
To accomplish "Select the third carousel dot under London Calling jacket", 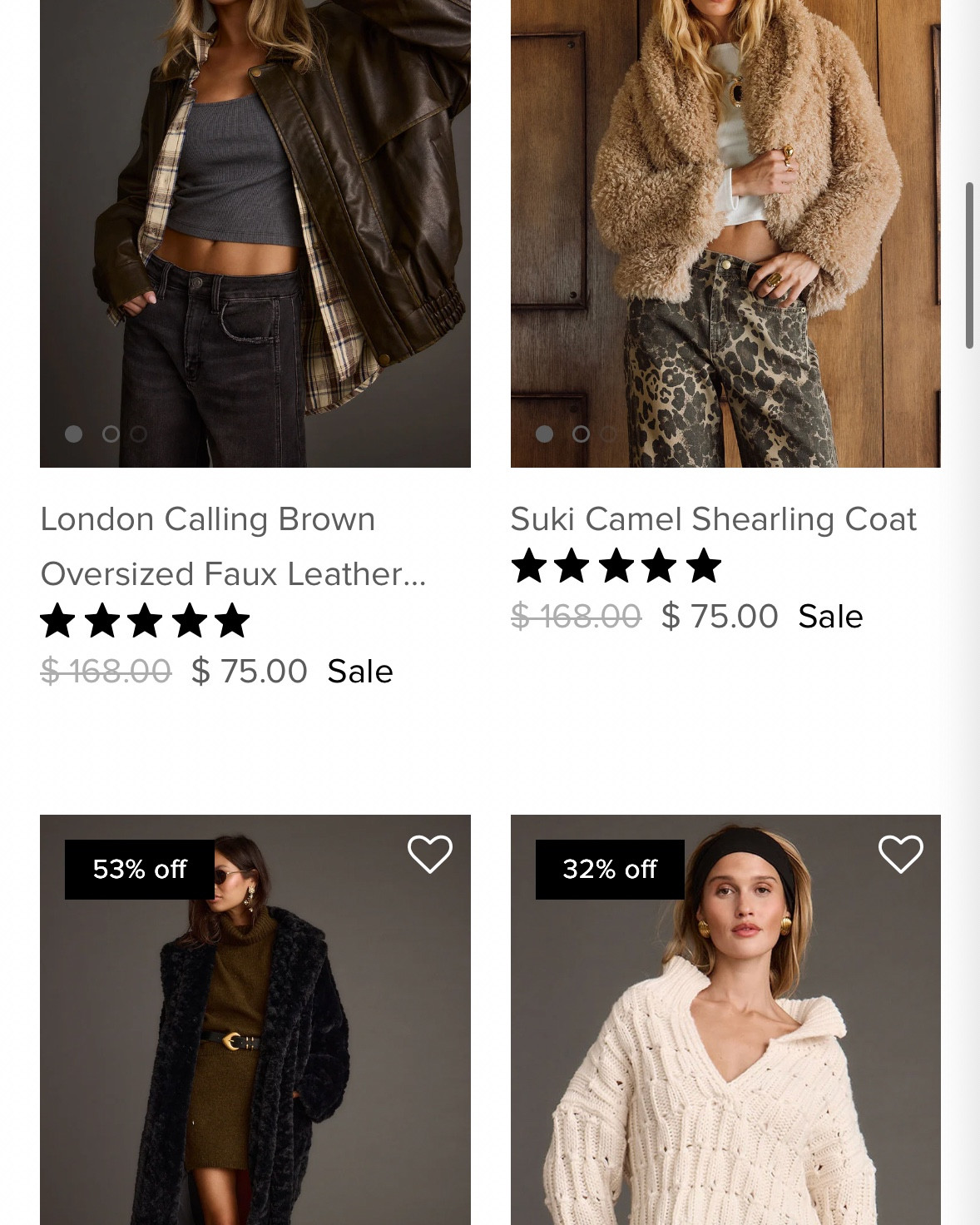I will click(x=137, y=434).
